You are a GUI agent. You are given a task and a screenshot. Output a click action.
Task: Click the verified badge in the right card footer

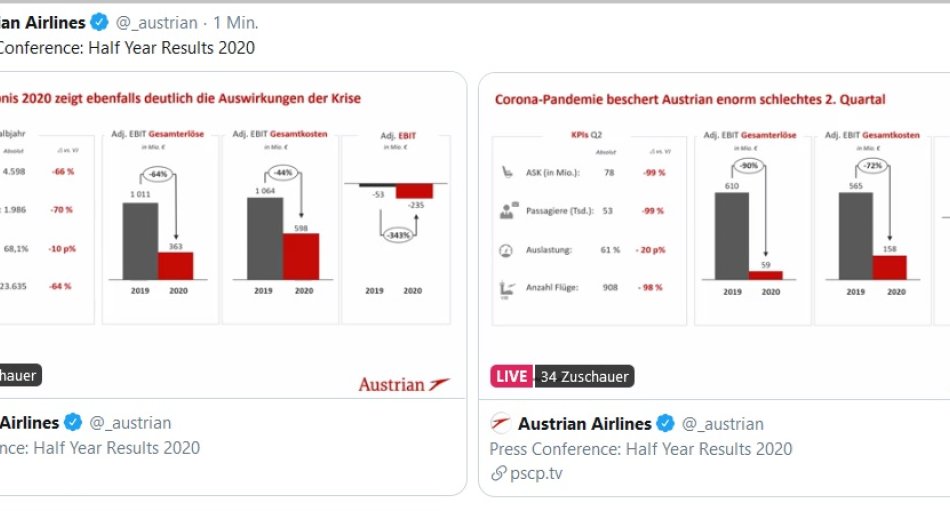pos(665,423)
